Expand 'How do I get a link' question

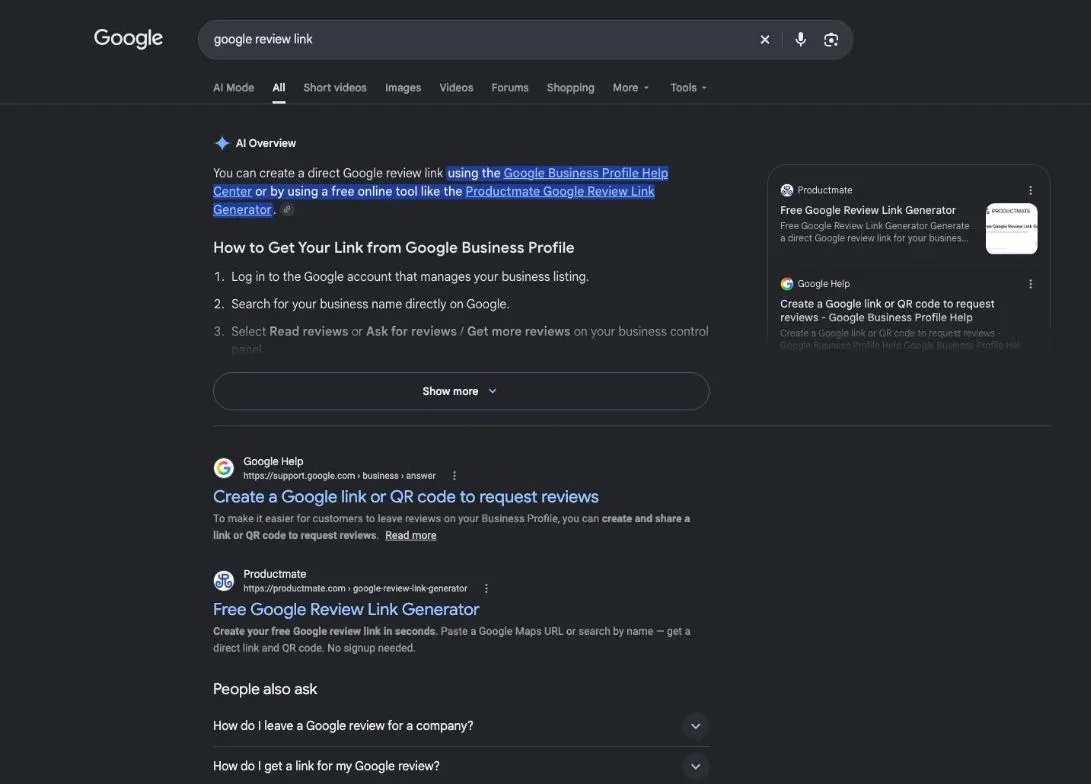461,766
